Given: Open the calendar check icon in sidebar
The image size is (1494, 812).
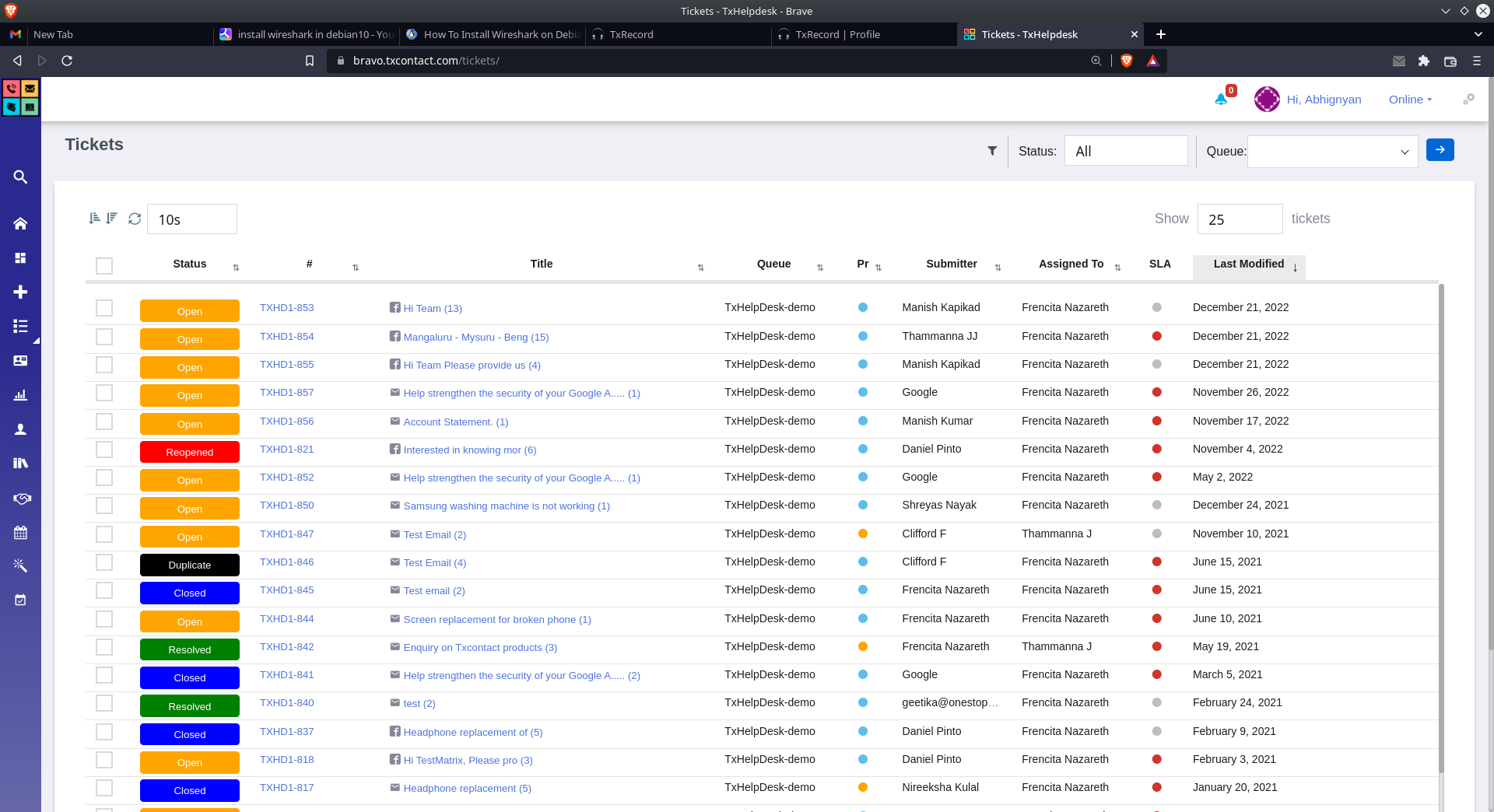Looking at the screenshot, I should pyautogui.click(x=20, y=600).
